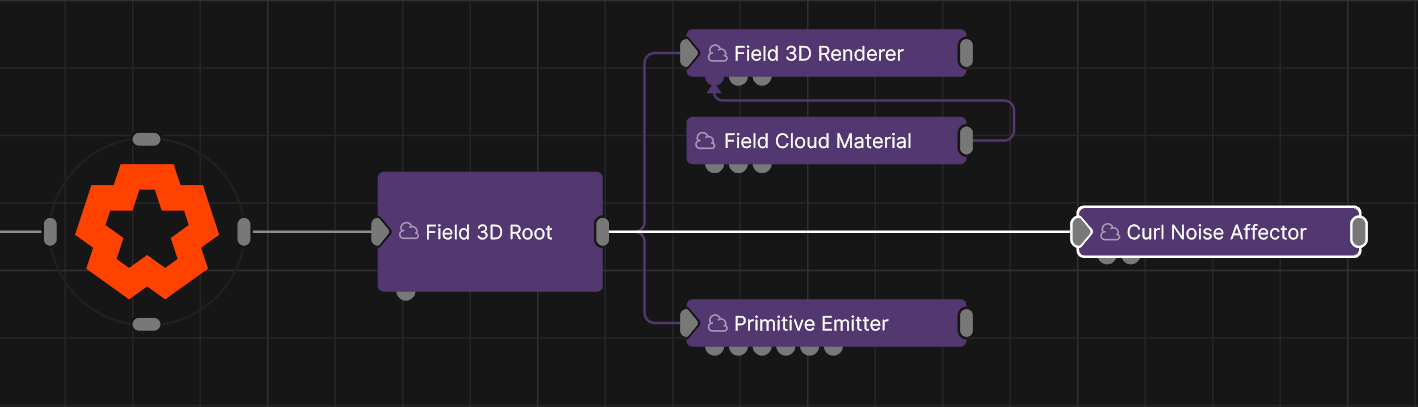
Task: Click the orange root node logo
Action: tap(147, 231)
